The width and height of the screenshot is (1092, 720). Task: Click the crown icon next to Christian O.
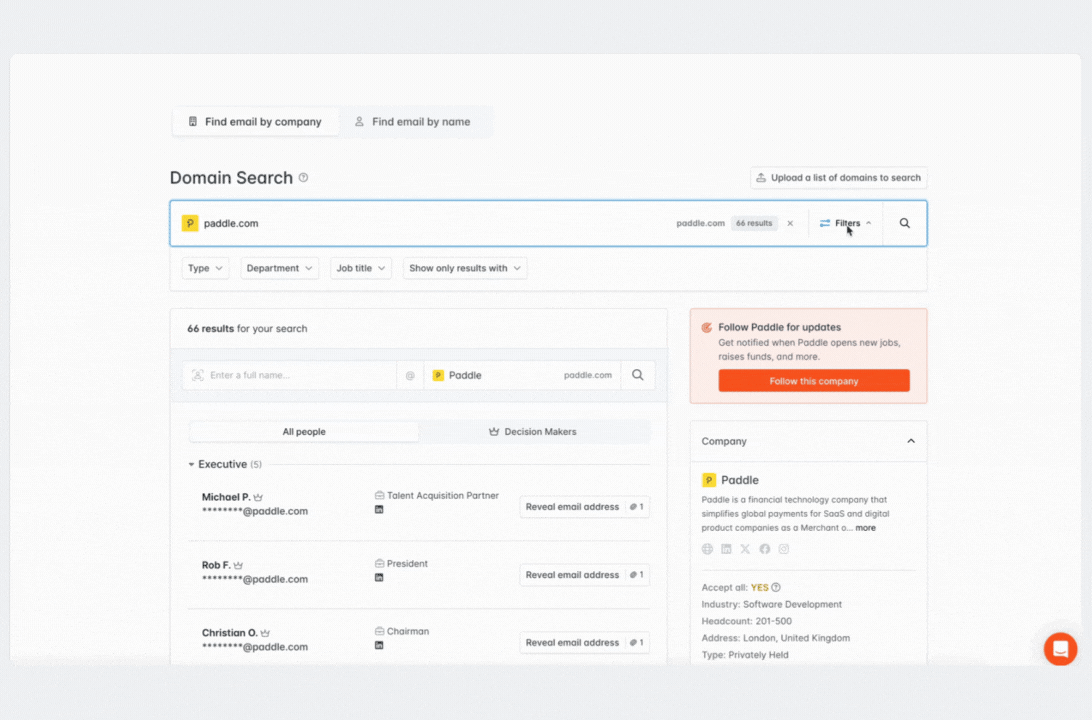tap(265, 633)
